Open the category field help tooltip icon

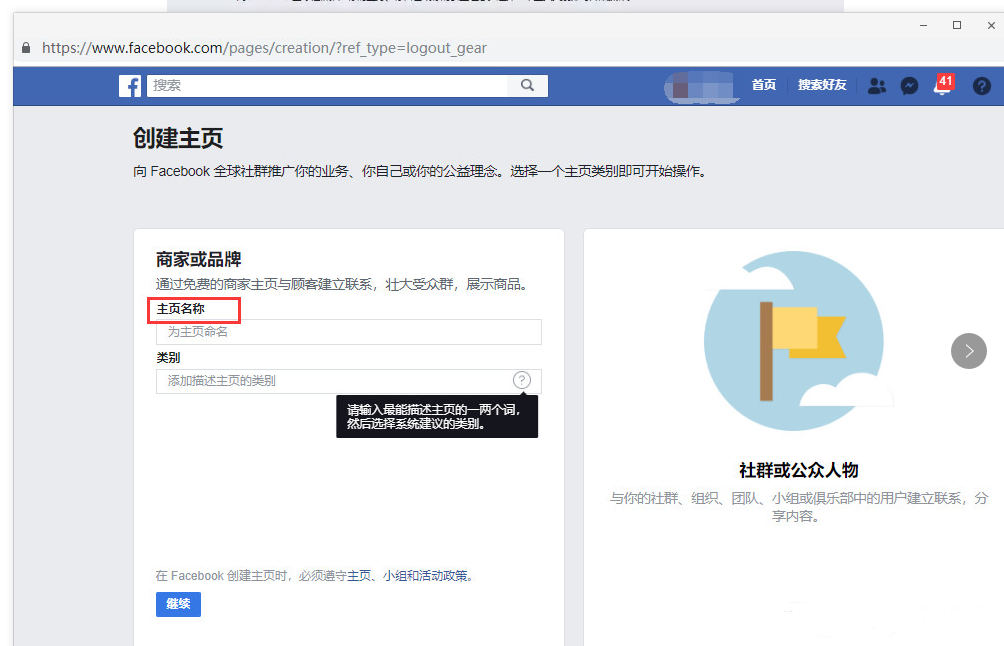click(x=521, y=380)
